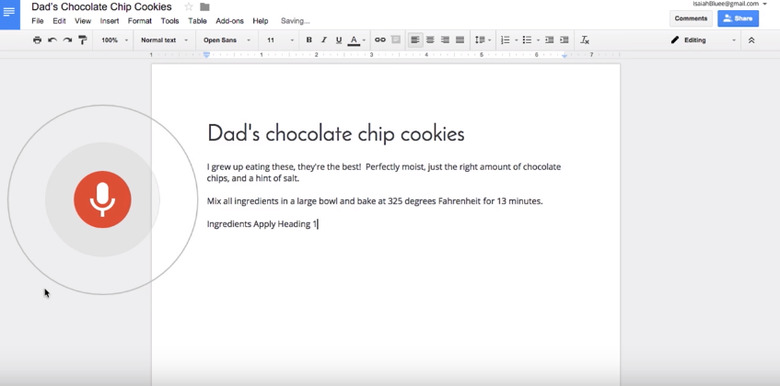Open the line spacing dropdown
The height and width of the screenshot is (386, 780).
483,40
